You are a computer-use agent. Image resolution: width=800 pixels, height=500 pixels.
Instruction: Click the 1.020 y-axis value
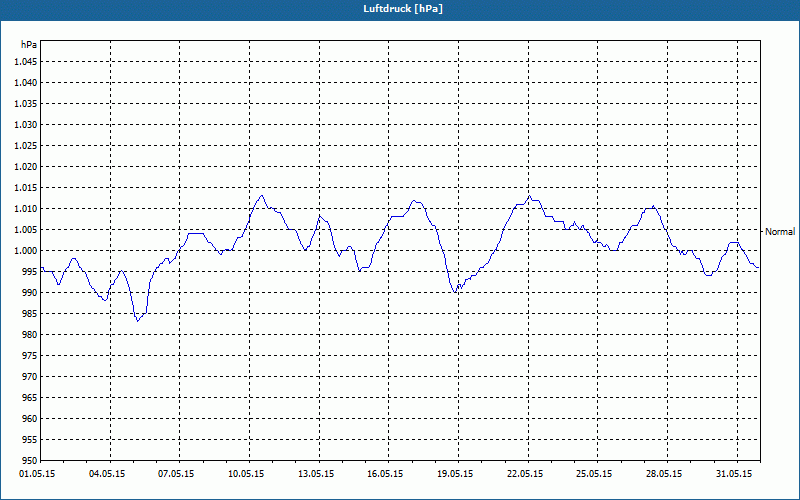[x=25, y=167]
